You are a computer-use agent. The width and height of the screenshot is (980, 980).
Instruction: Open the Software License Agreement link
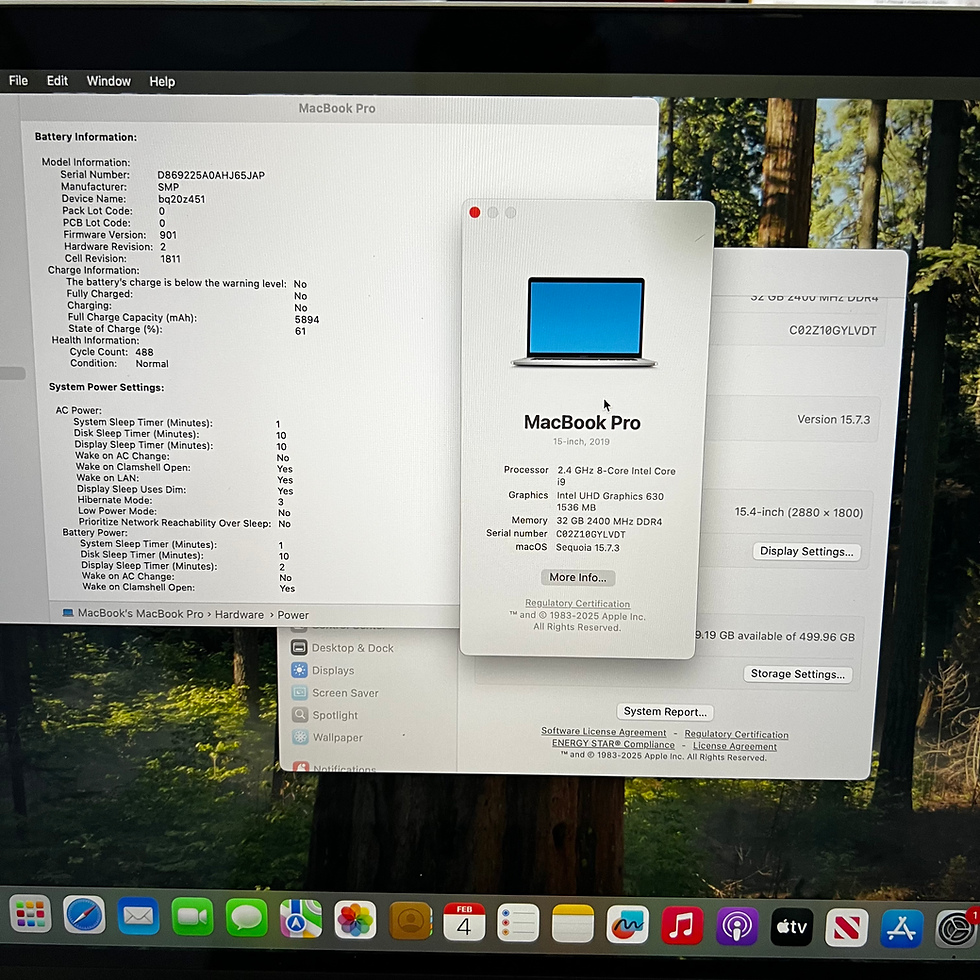click(604, 731)
